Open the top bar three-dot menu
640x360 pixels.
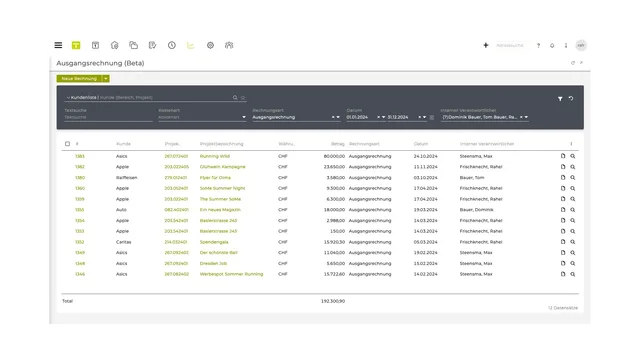(566, 45)
